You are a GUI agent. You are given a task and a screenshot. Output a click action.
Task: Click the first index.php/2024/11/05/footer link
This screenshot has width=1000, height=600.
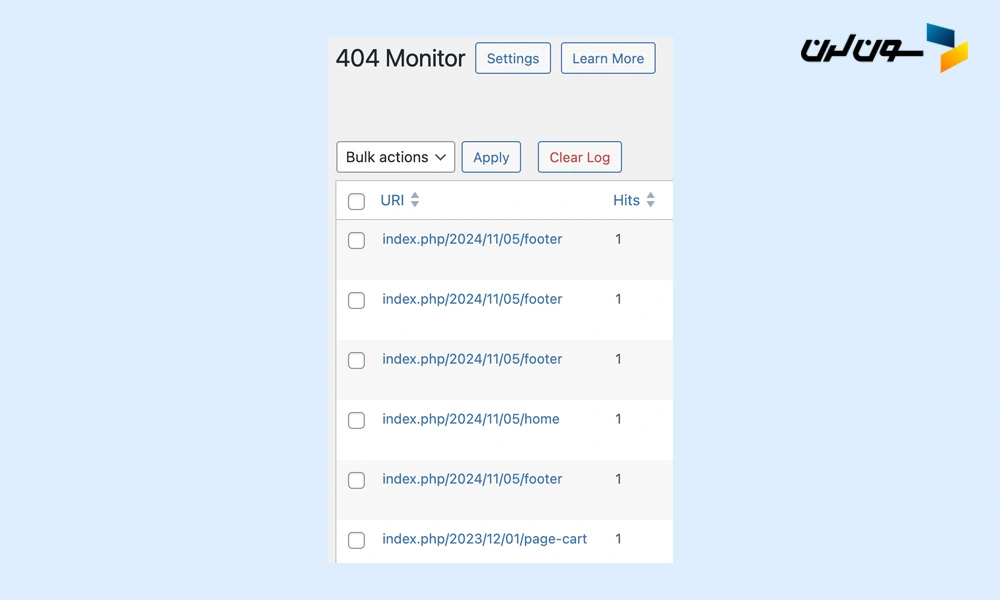[x=472, y=239]
